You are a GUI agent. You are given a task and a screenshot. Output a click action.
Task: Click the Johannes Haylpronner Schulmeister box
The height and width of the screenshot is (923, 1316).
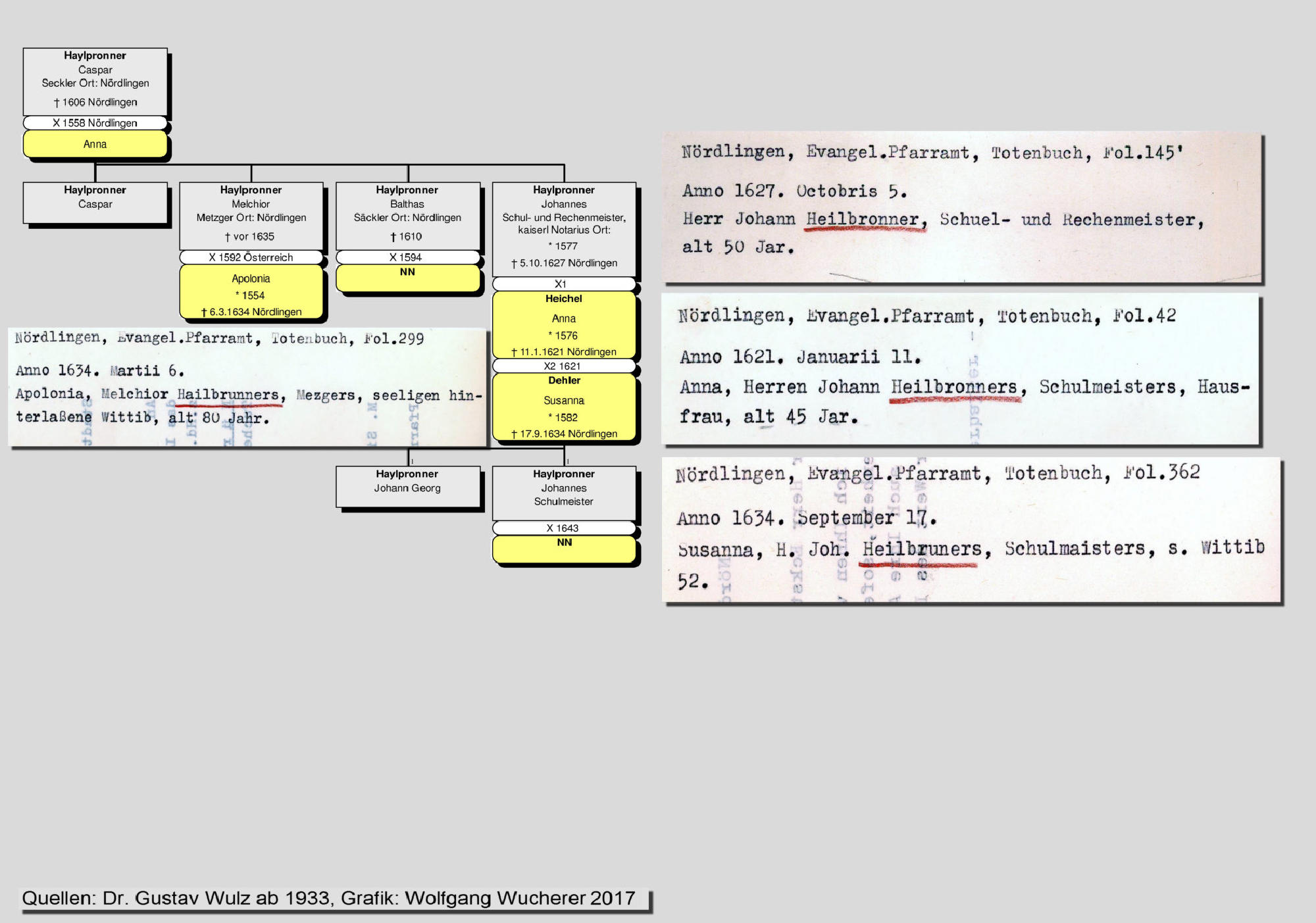point(564,492)
